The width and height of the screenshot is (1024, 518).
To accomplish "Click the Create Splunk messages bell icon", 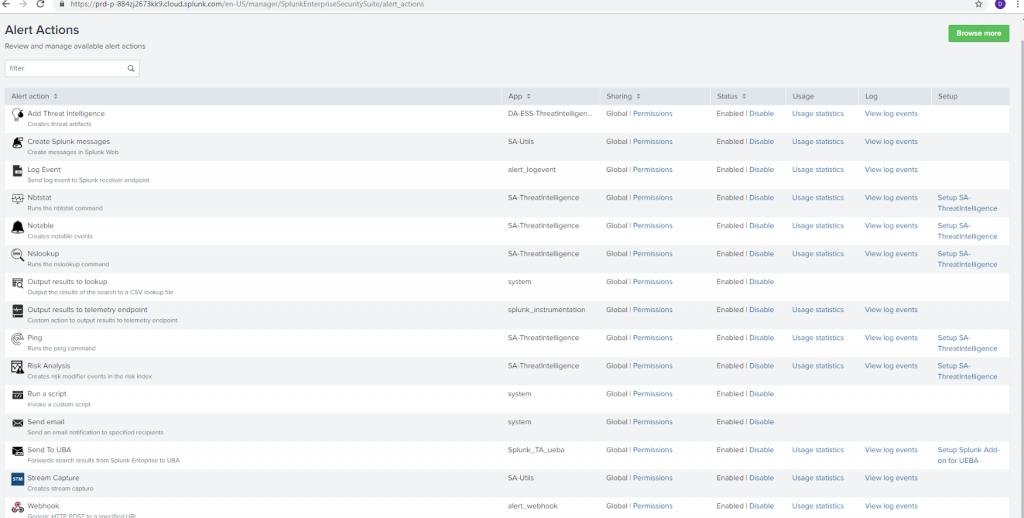I will pyautogui.click(x=18, y=142).
